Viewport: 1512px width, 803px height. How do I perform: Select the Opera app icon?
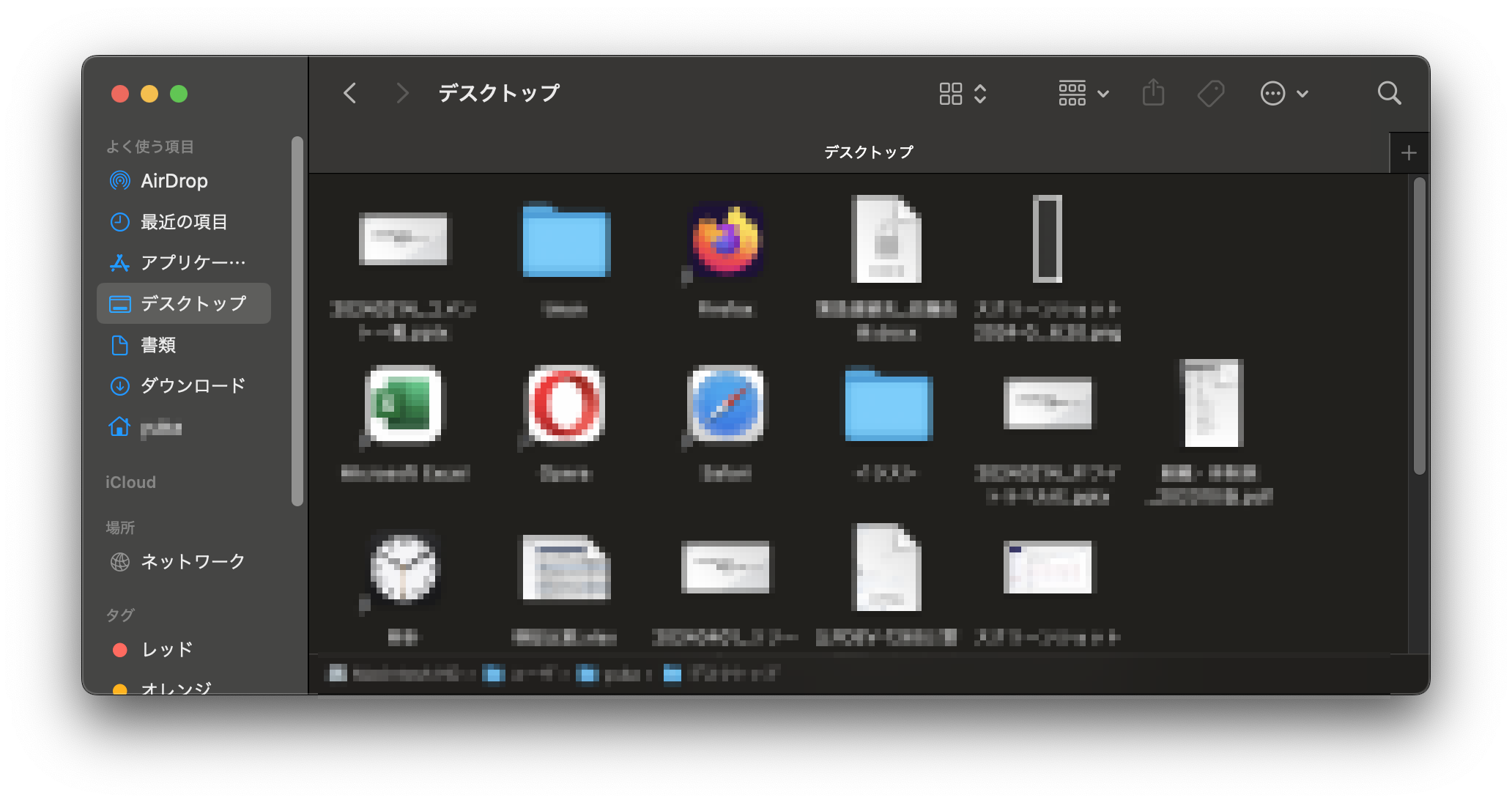coord(566,404)
